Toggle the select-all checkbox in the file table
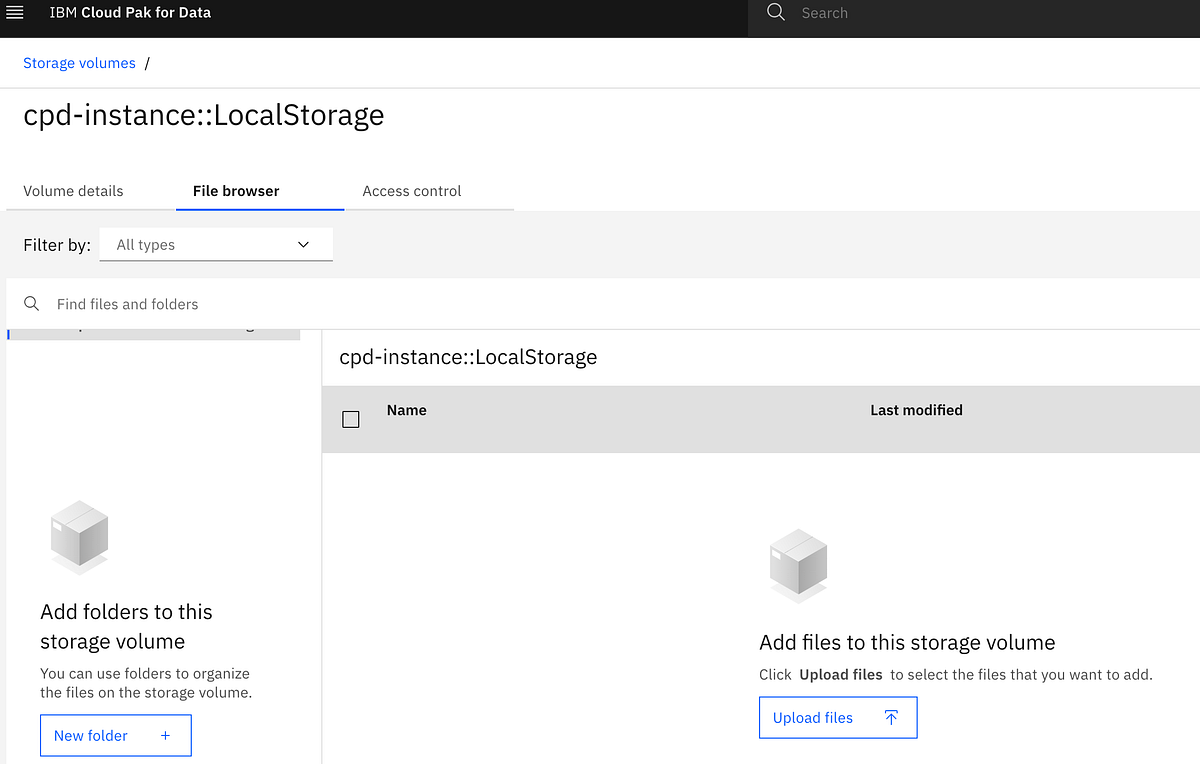This screenshot has height=764, width=1200. (350, 419)
